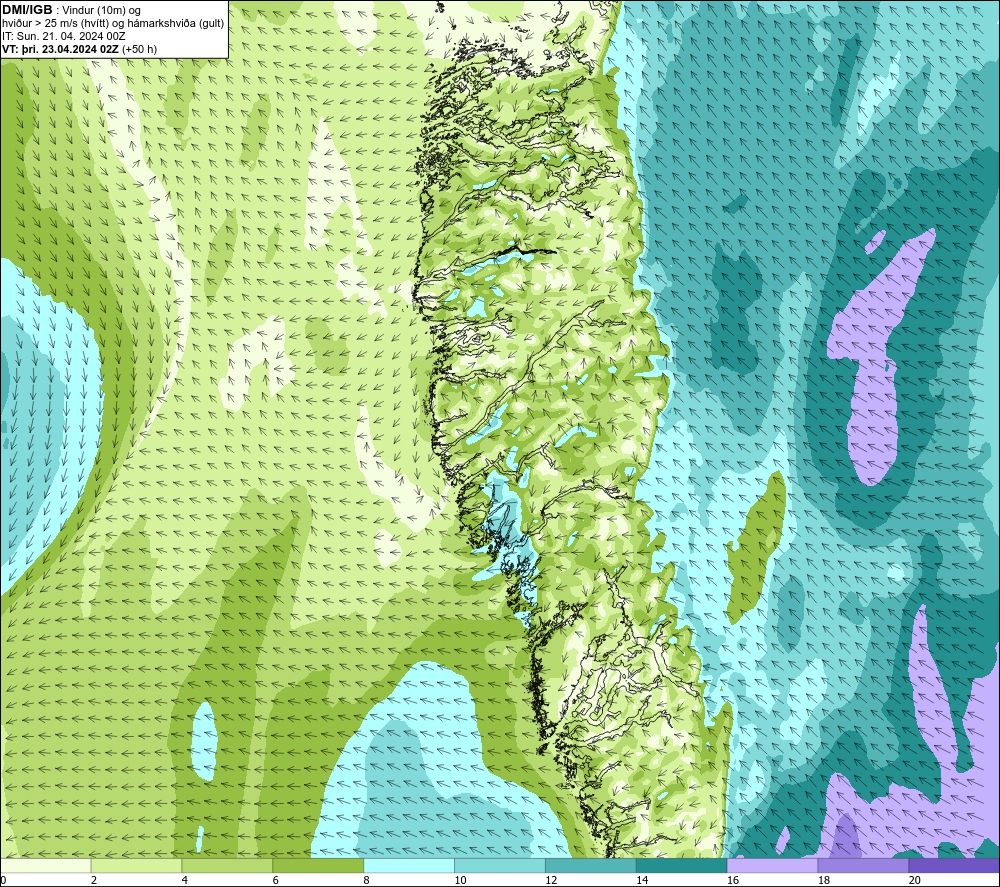Click the 18–20 m/s medium purple legend swatch
Screen dimensions: 1000x887
point(864,865)
